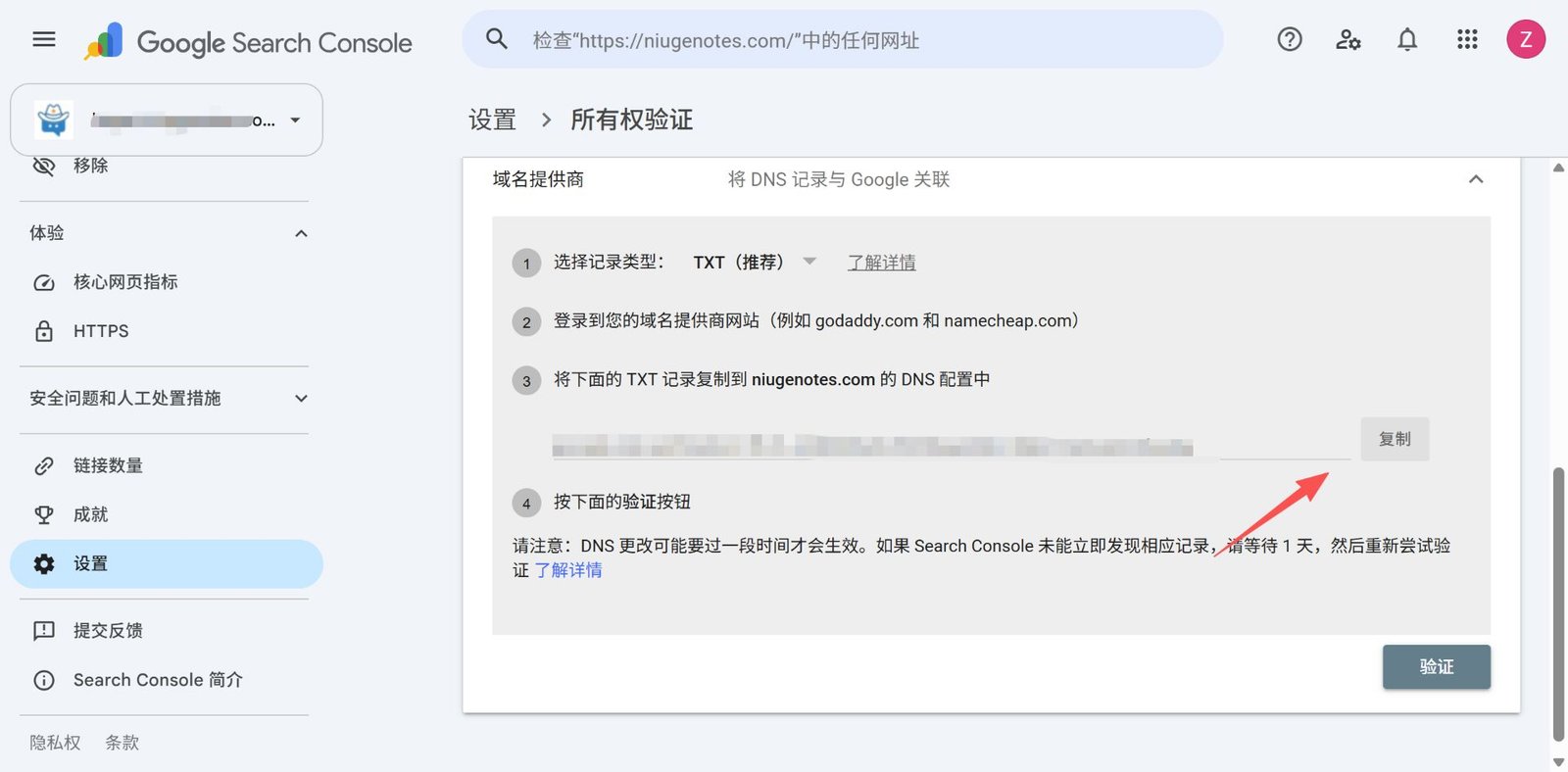Click the URL inspection search field
Screen dimensions: 1568x772
pyautogui.click(x=843, y=39)
